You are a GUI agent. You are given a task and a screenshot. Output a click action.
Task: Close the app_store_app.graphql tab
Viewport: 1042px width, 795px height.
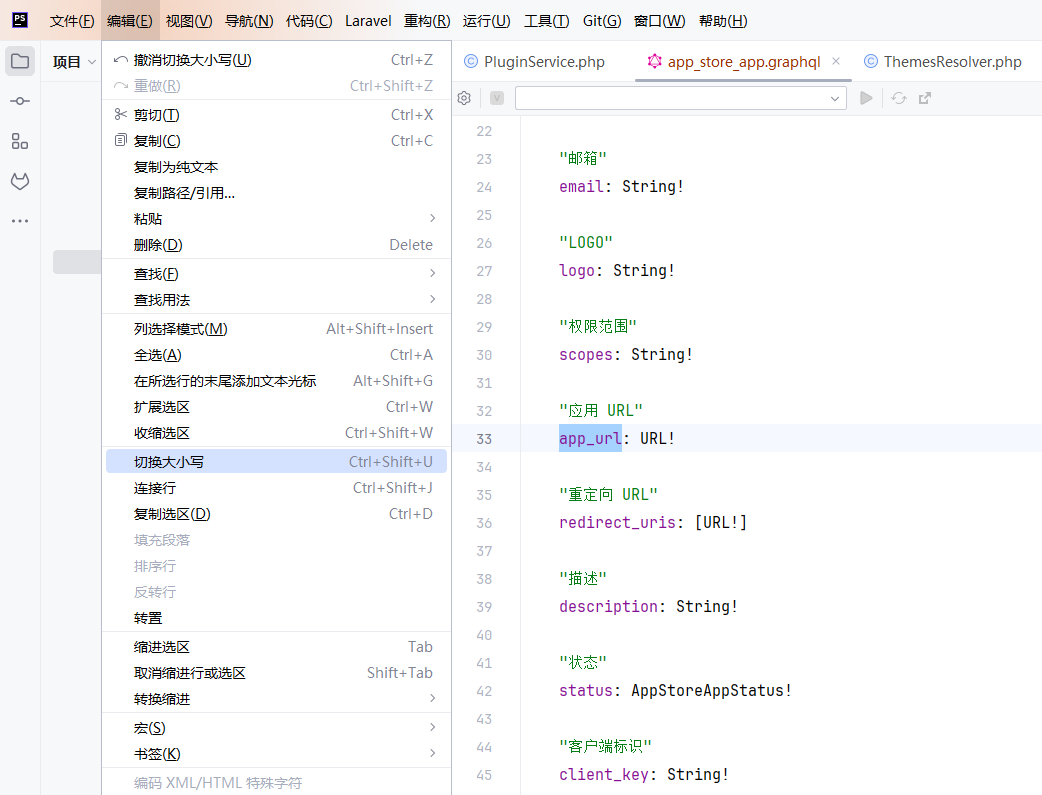[x=836, y=61]
